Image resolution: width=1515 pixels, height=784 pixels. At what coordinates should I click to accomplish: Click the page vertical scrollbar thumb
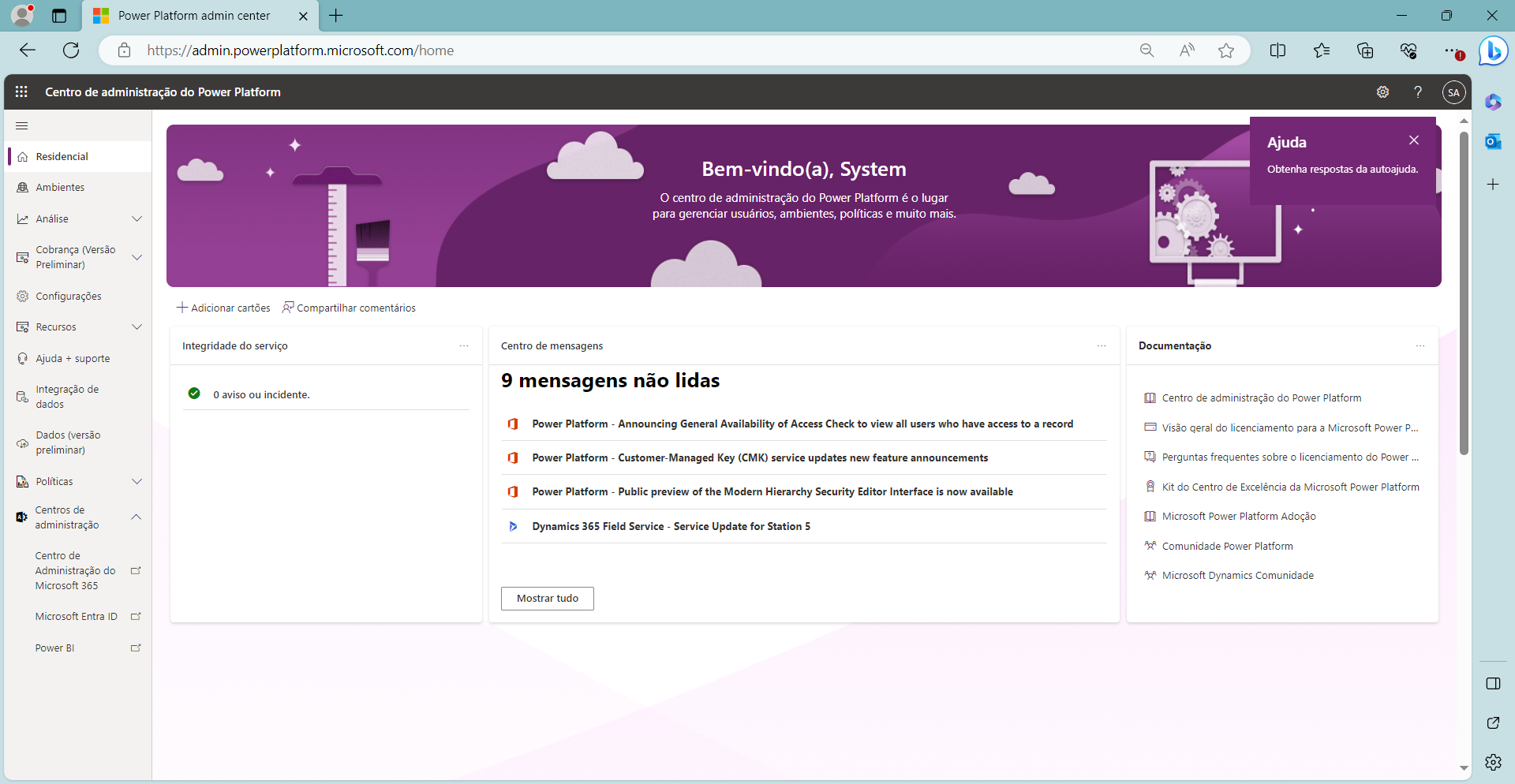(x=1464, y=293)
